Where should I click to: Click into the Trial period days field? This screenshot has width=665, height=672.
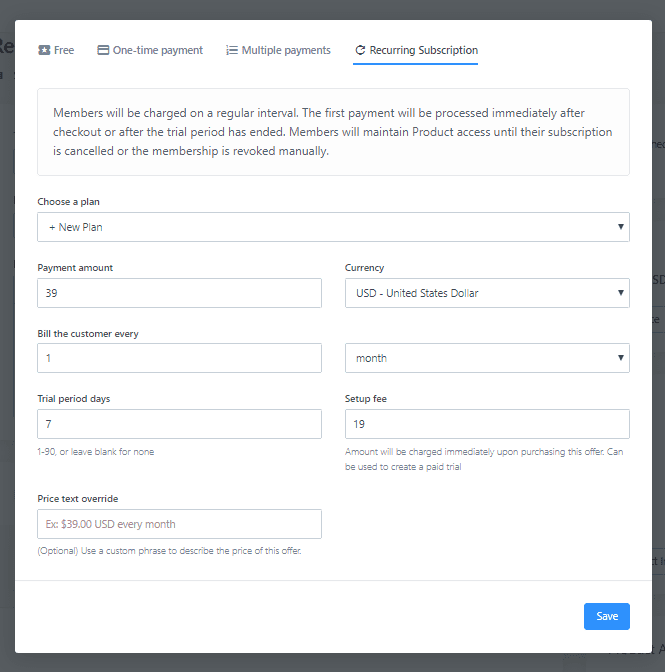tap(179, 424)
